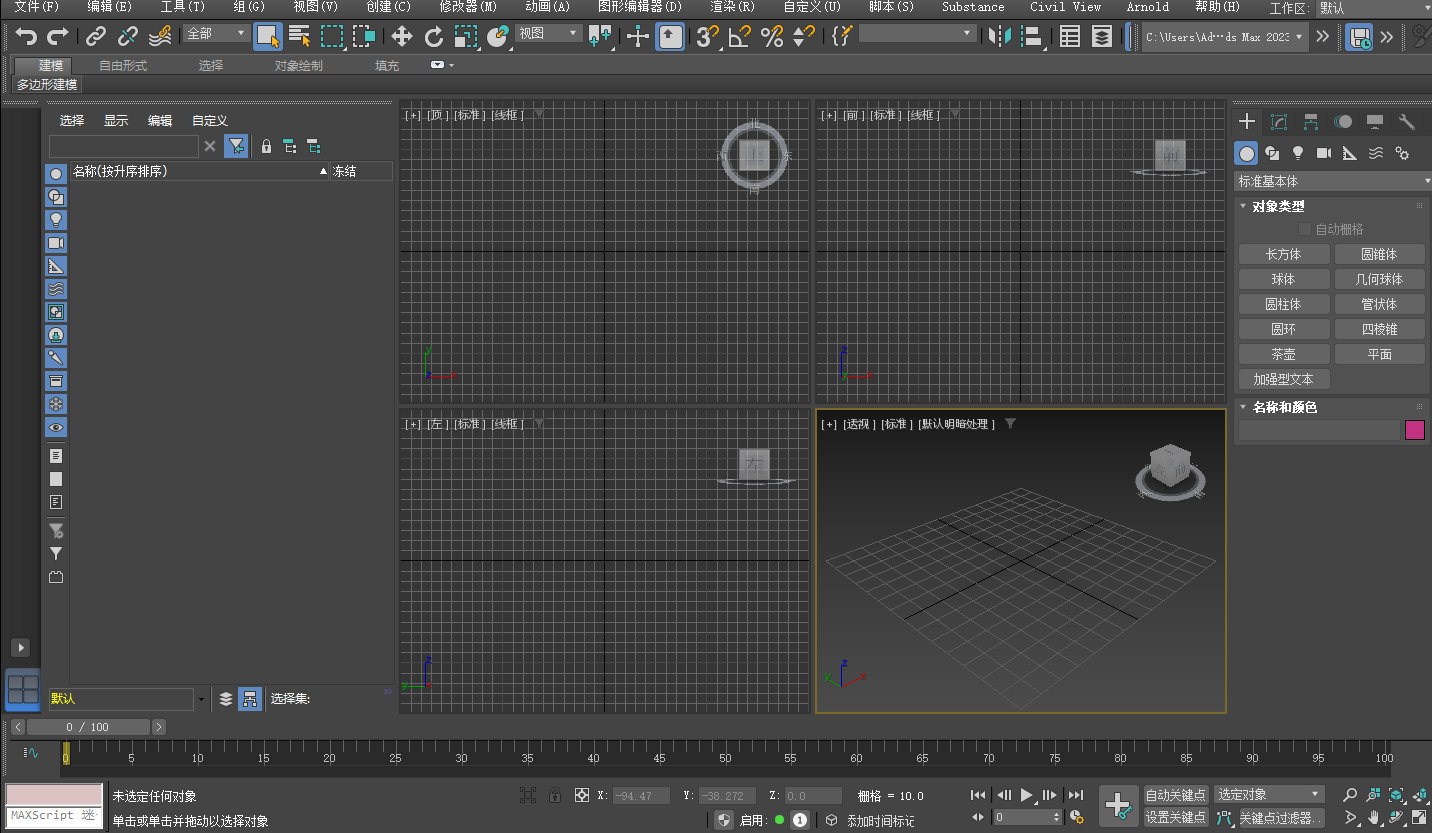Click the Mirror tool icon

tap(998, 37)
